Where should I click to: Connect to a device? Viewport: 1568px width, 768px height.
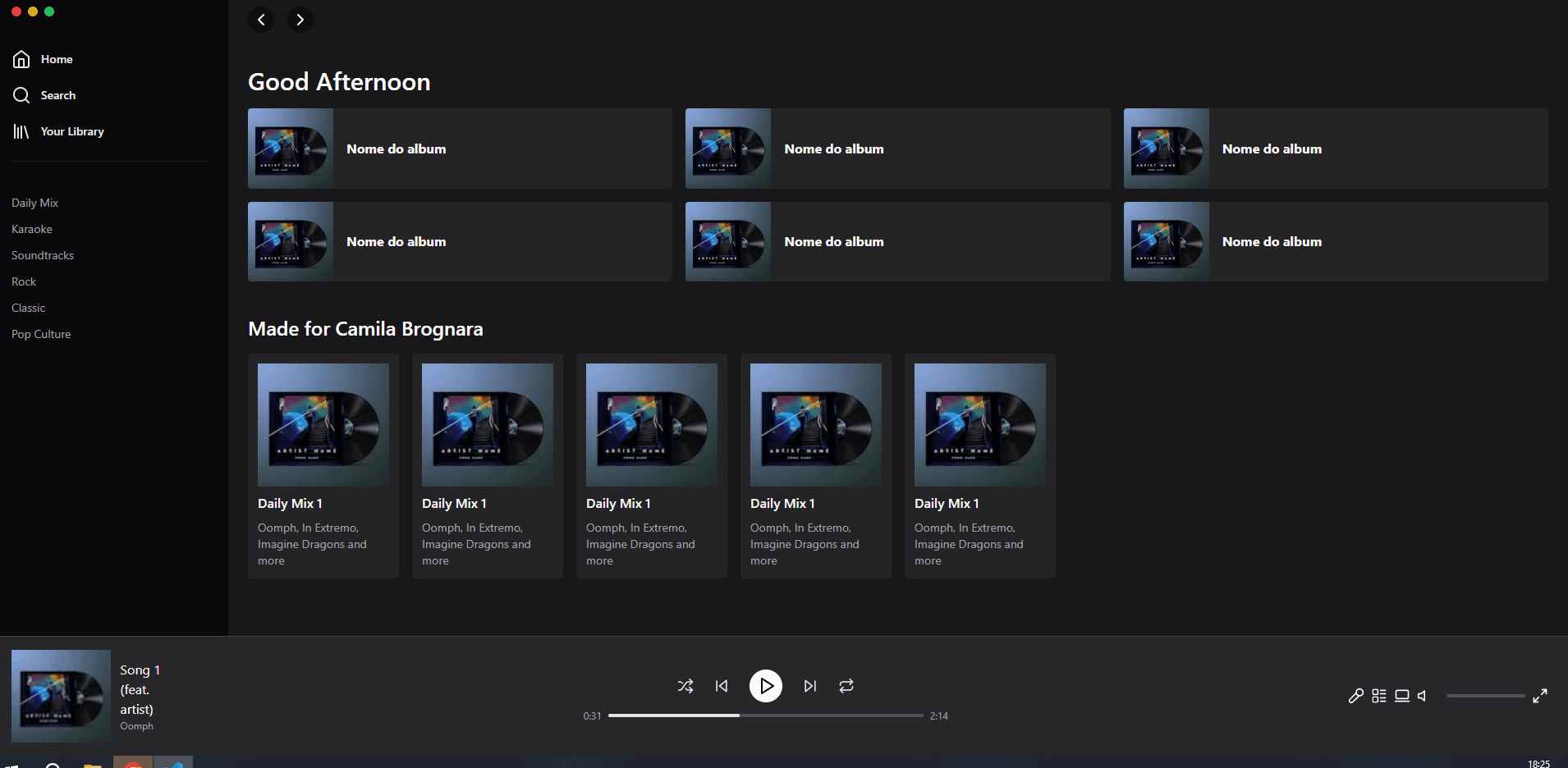point(1402,695)
